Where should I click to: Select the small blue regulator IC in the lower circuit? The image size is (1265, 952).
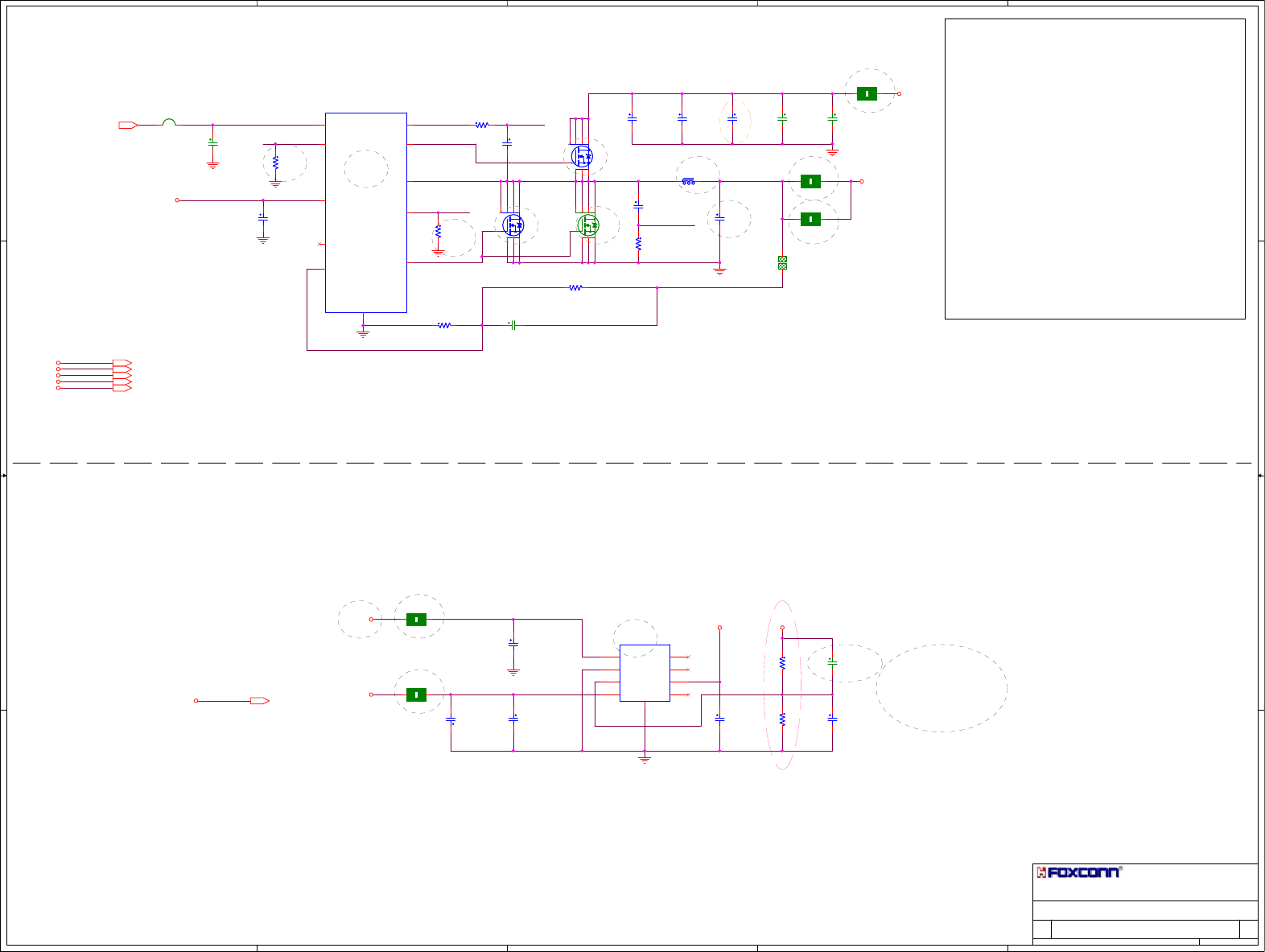click(x=645, y=673)
